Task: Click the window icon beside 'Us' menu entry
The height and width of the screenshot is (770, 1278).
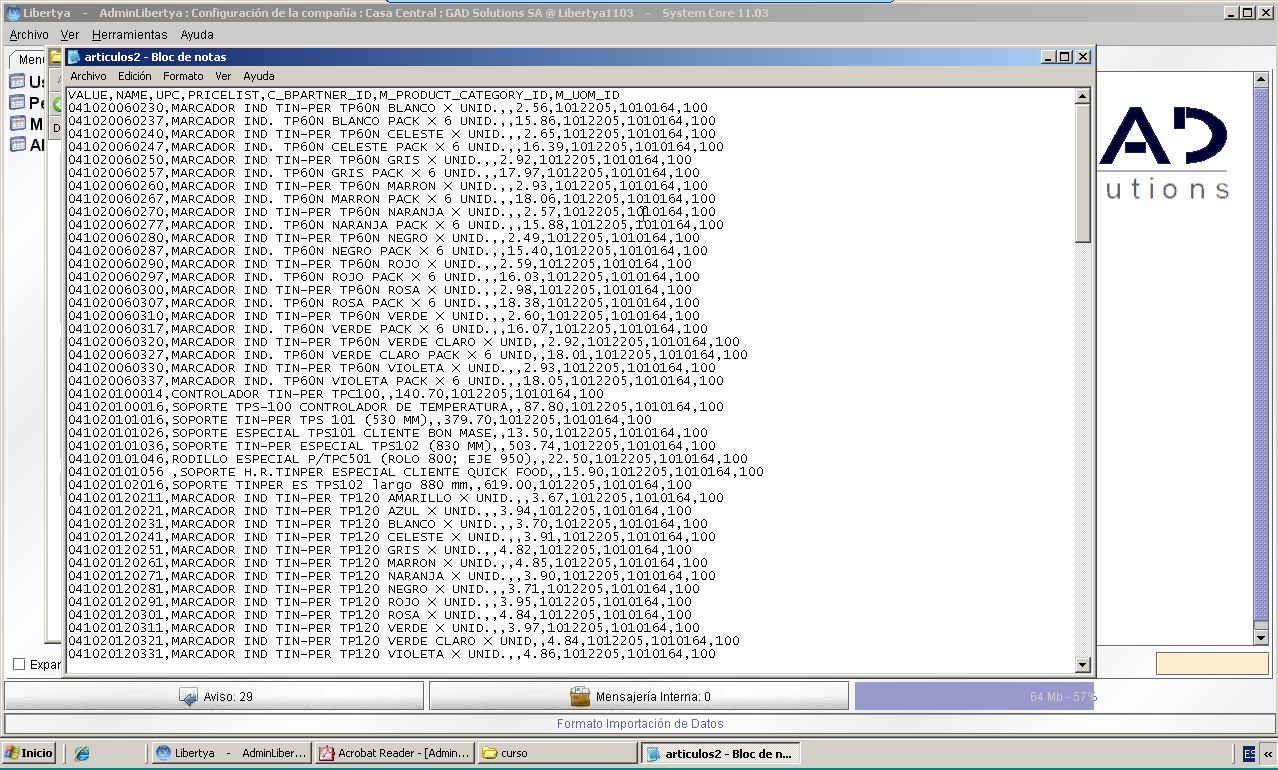Action: tap(17, 81)
